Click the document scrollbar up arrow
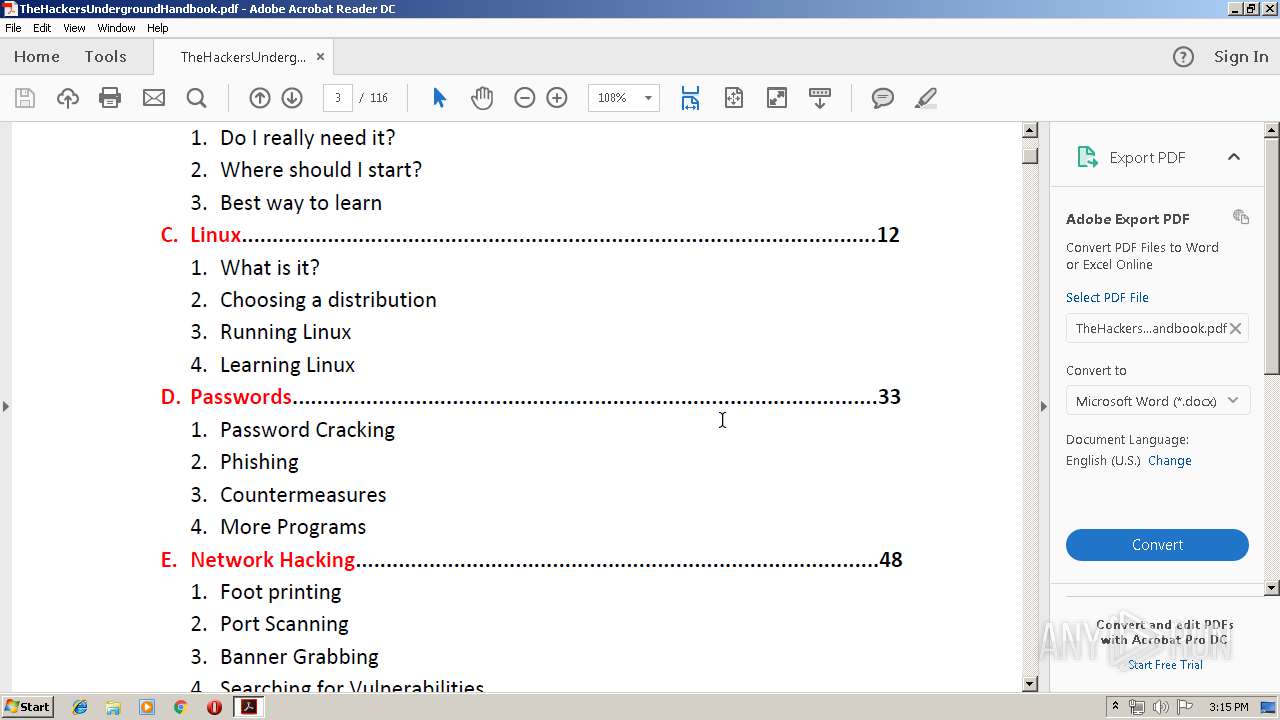This screenshot has height=720, width=1280. pos(1030,131)
